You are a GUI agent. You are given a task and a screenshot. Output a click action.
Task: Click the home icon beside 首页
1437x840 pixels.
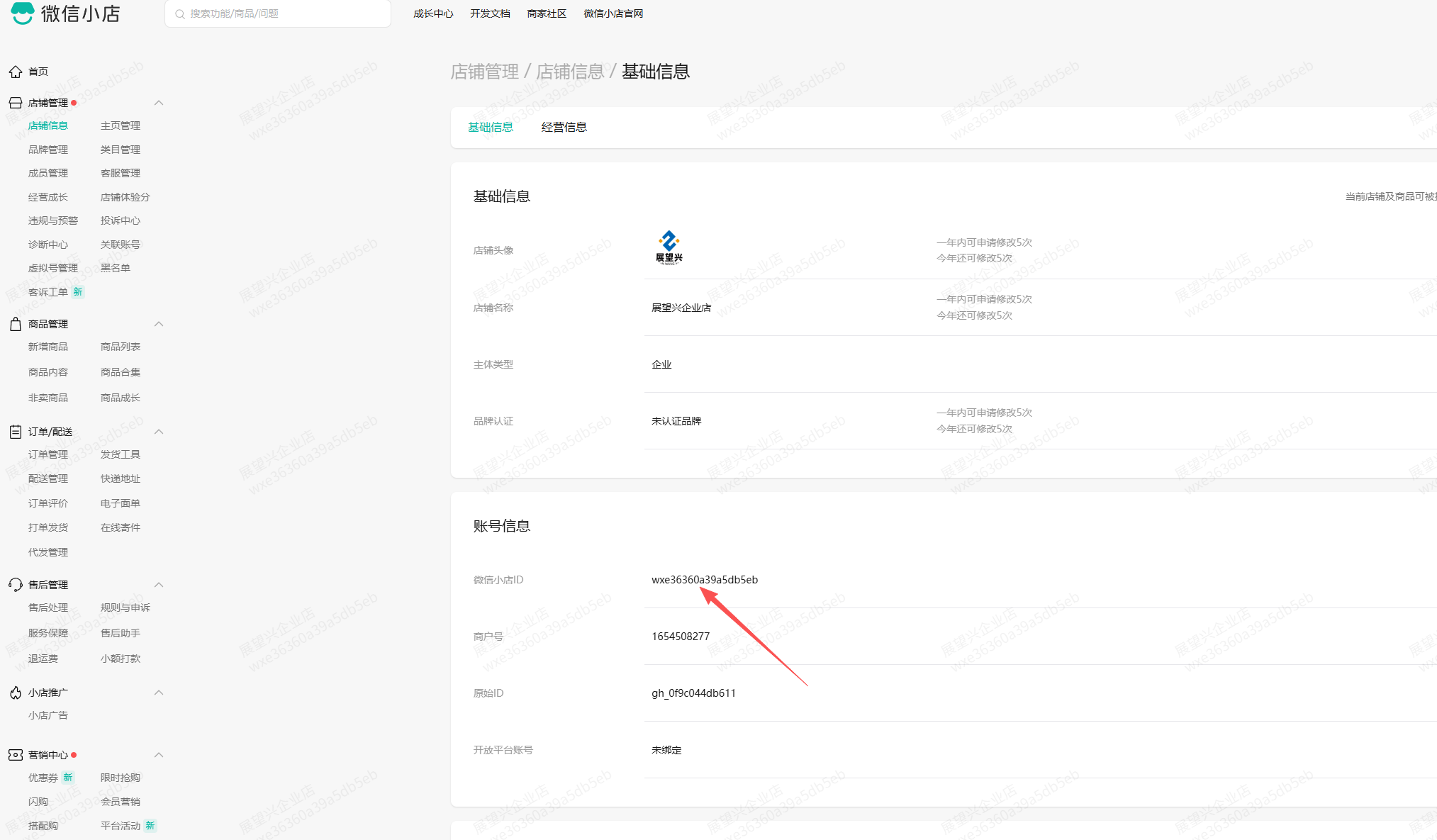[x=16, y=72]
